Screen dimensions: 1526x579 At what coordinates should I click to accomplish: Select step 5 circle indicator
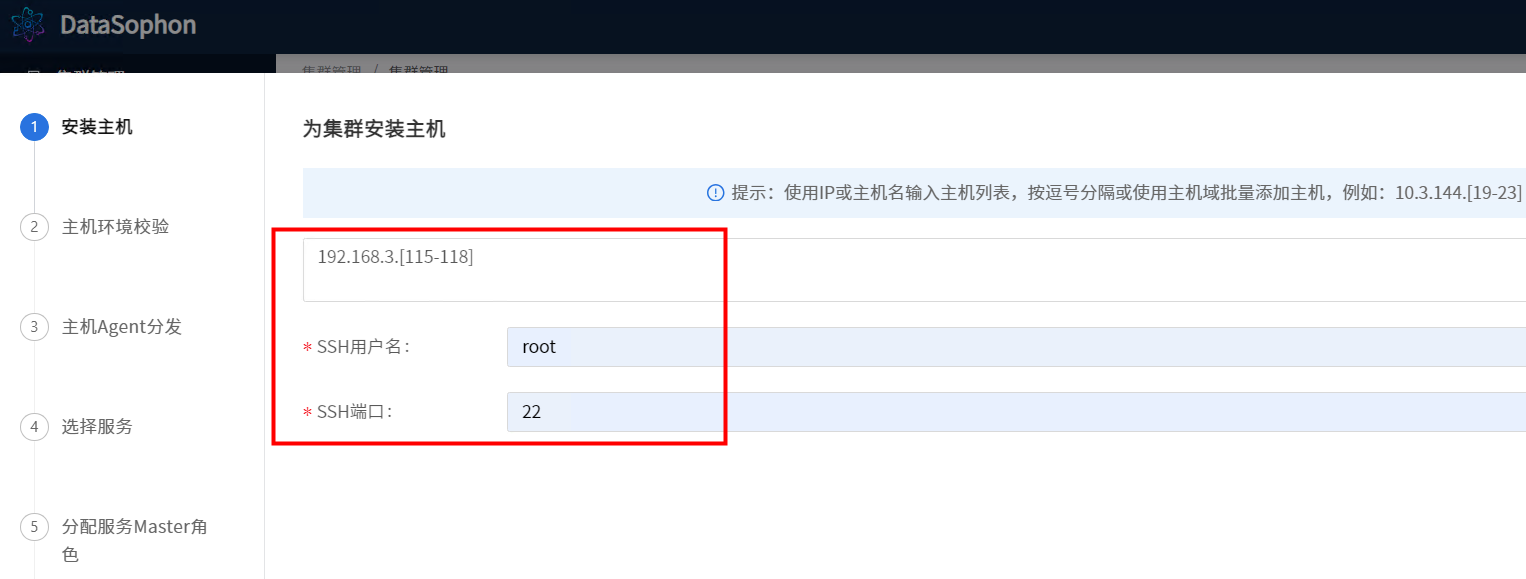(34, 527)
